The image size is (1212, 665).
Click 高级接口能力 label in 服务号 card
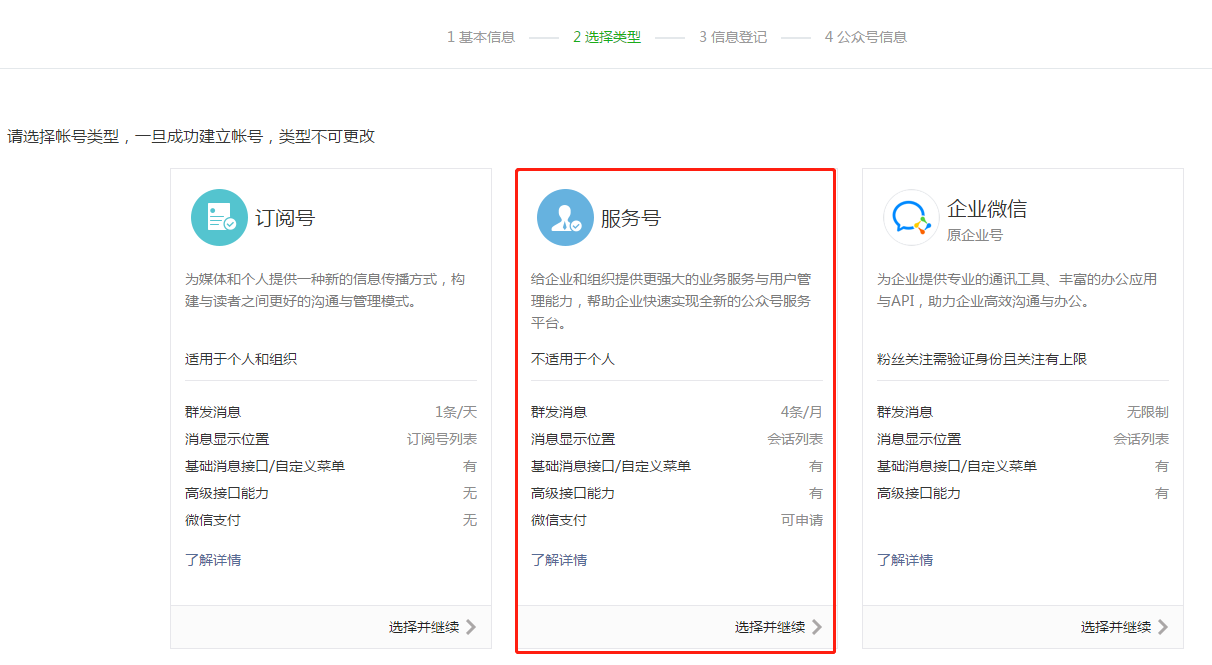[x=573, y=493]
